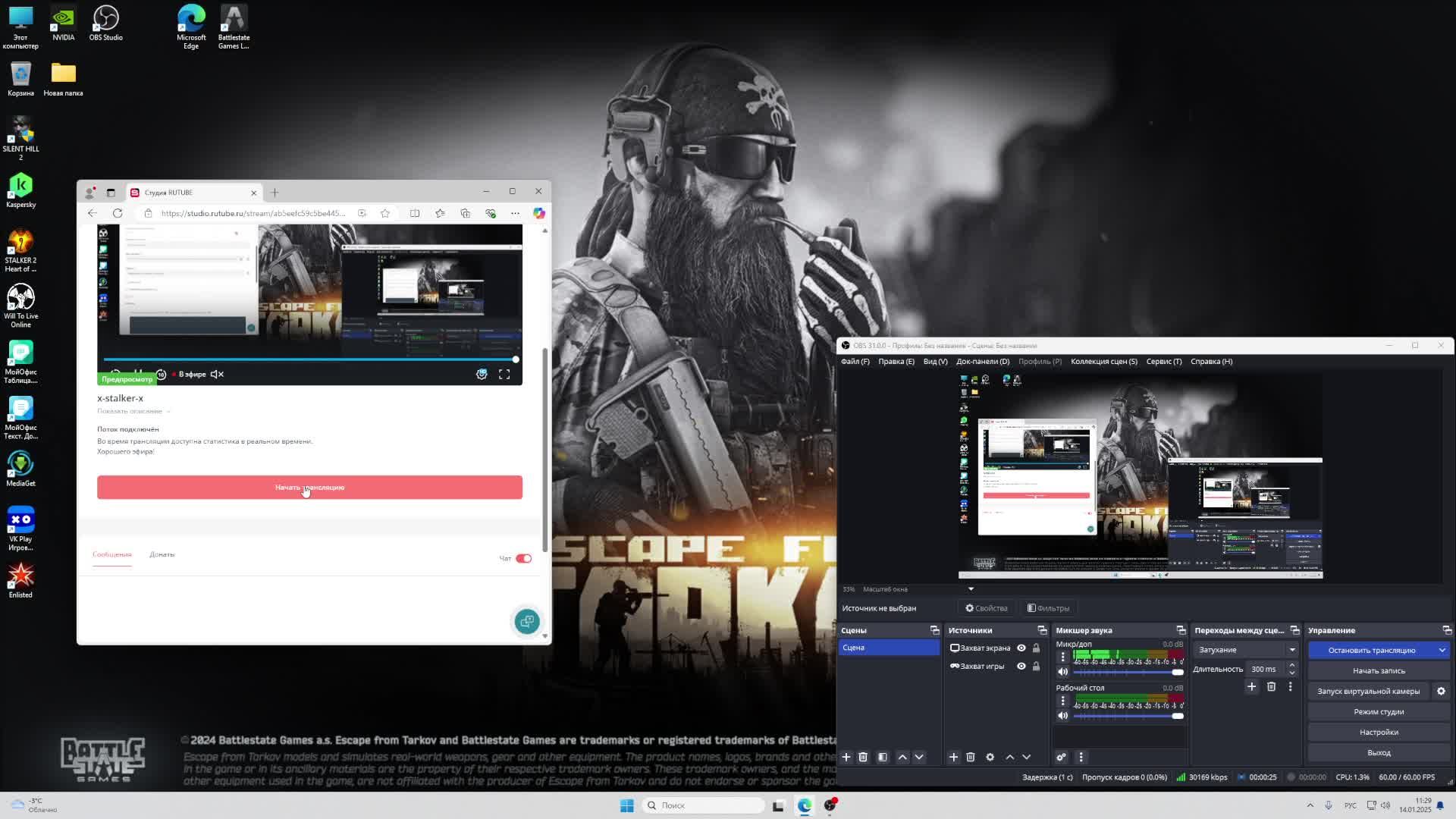Screen dimensions: 1456x819
Task: Click the RUTUBE player progress bar
Action: pyautogui.click(x=309, y=359)
